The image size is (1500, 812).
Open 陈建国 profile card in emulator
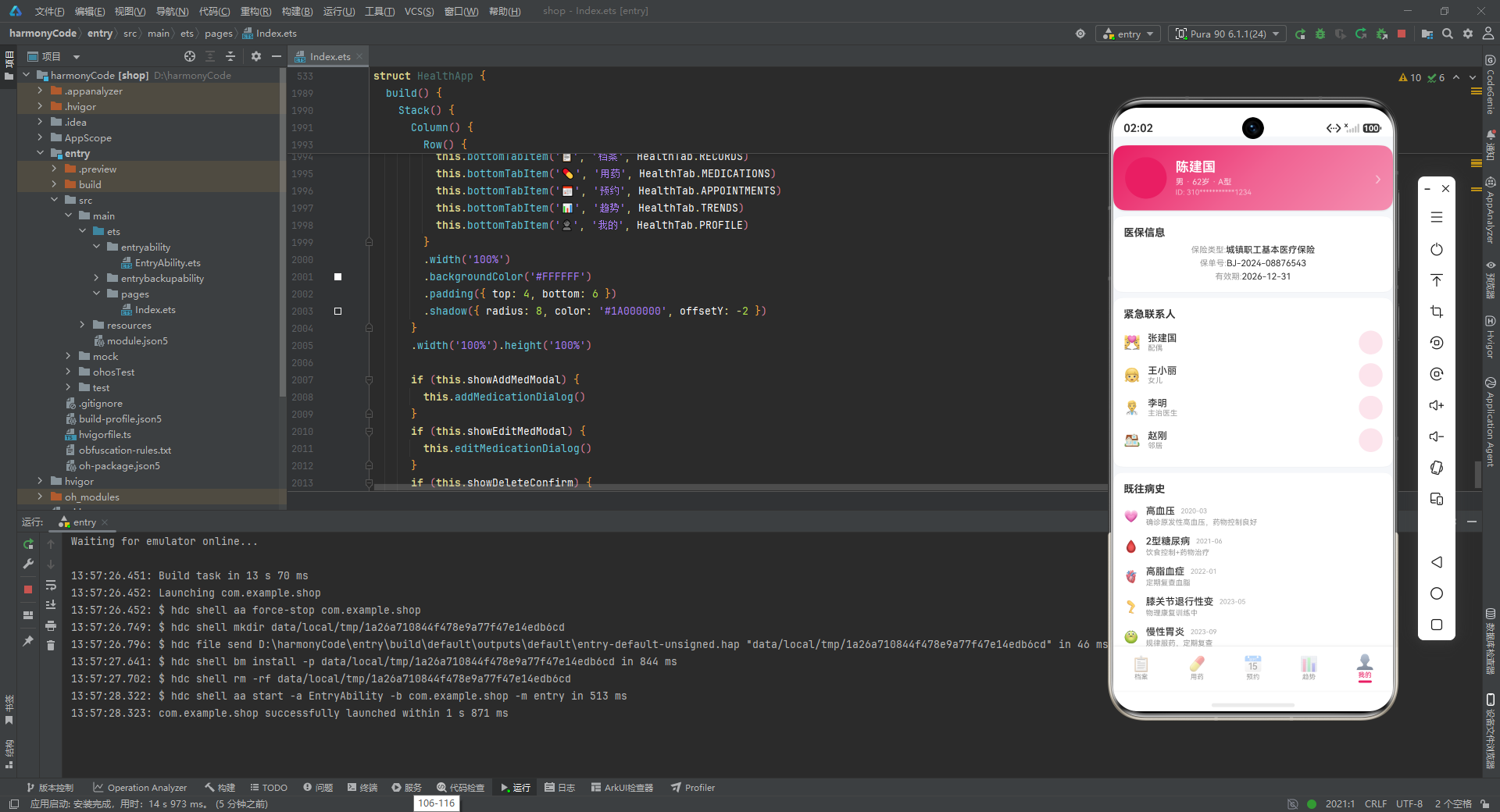[x=1252, y=178]
